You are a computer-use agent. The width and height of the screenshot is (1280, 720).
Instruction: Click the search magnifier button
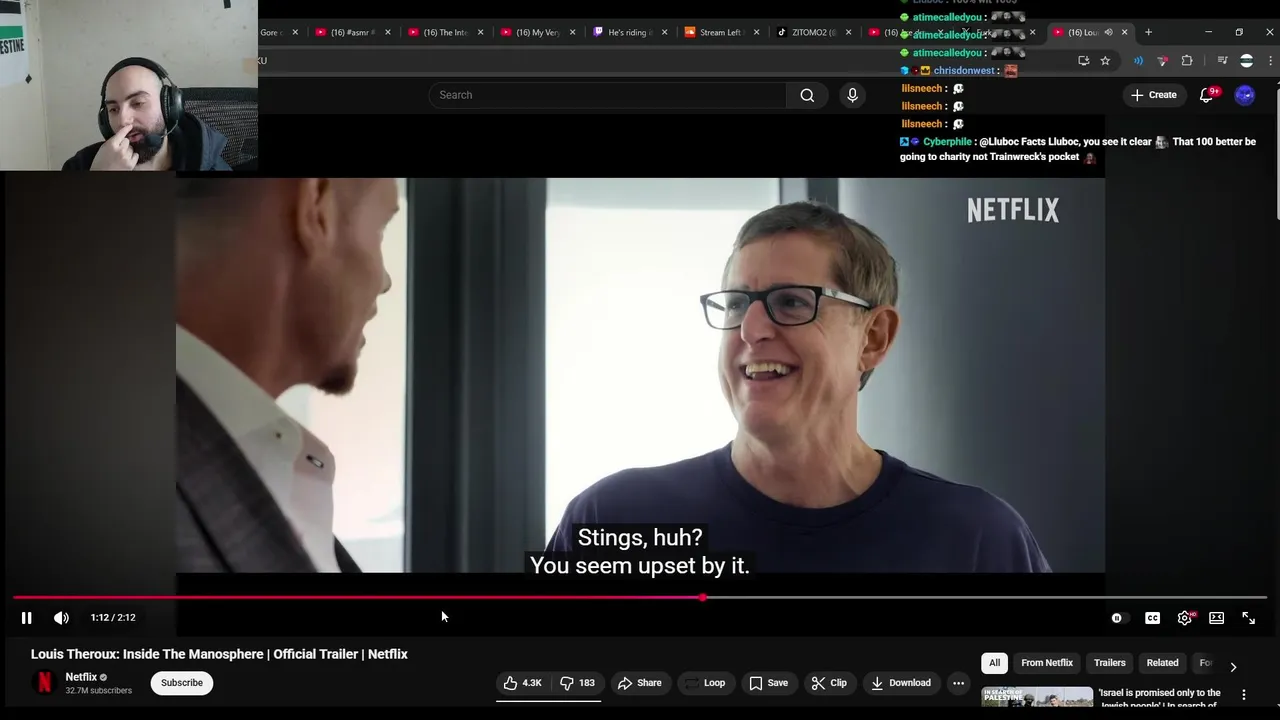tap(807, 95)
